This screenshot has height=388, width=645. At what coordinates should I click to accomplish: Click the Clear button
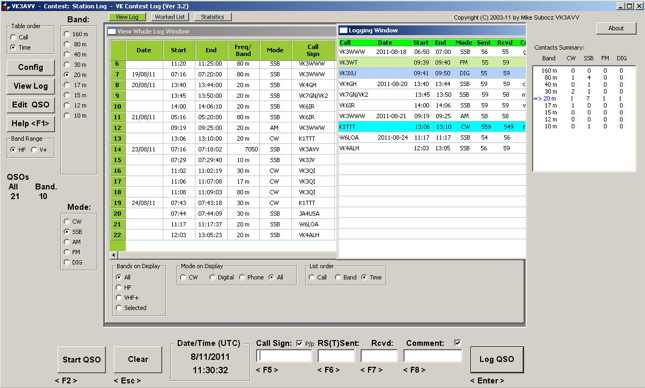tap(138, 359)
